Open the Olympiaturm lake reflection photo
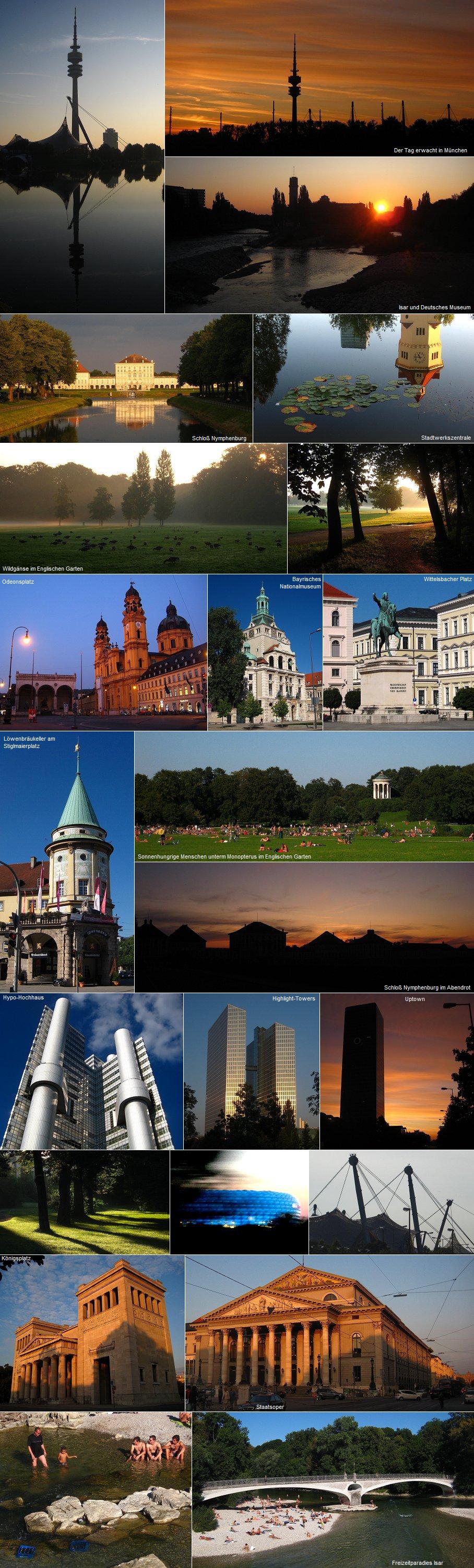474x1568 pixels. tap(82, 156)
